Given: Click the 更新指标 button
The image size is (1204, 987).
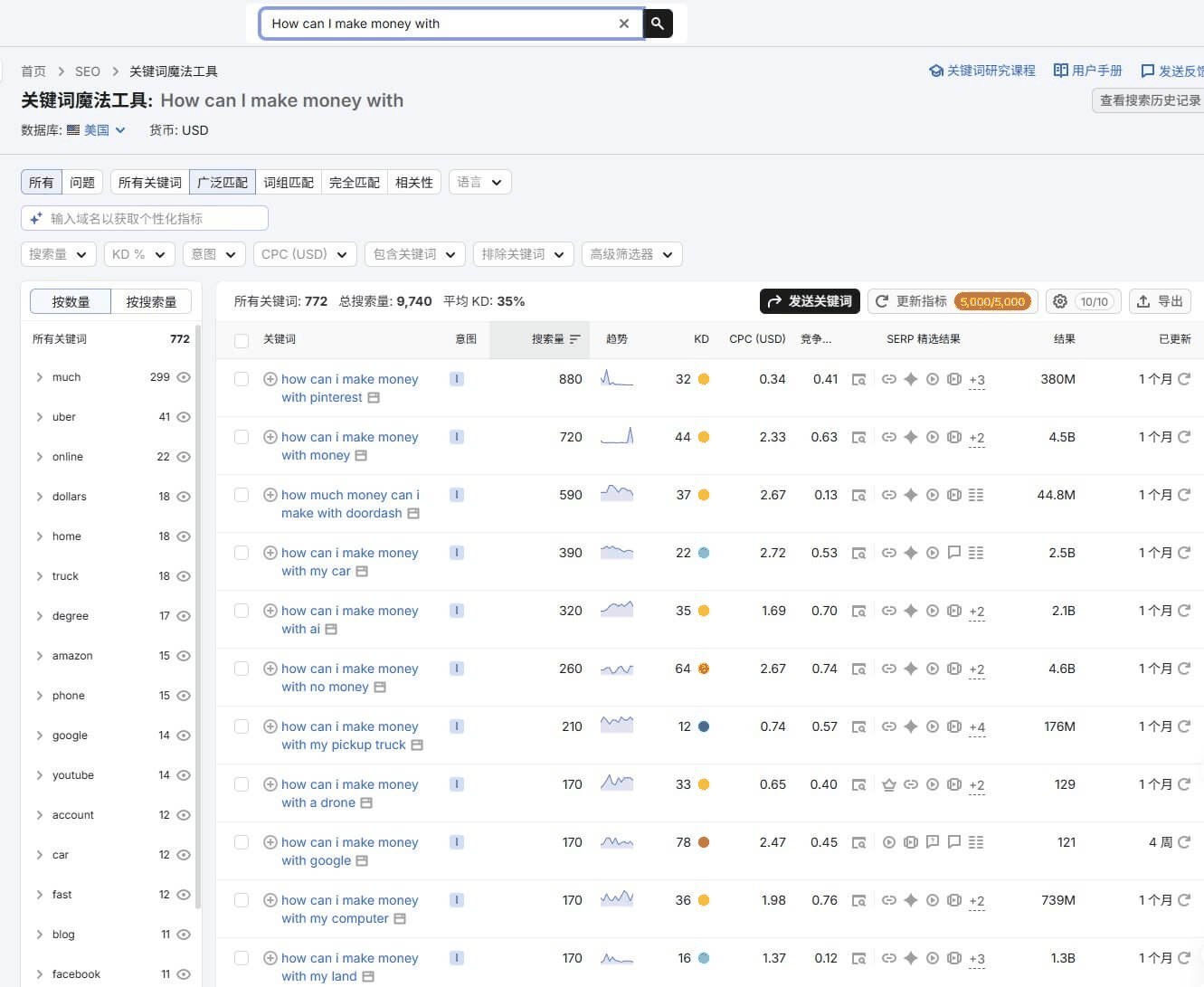Looking at the screenshot, I should [x=953, y=301].
